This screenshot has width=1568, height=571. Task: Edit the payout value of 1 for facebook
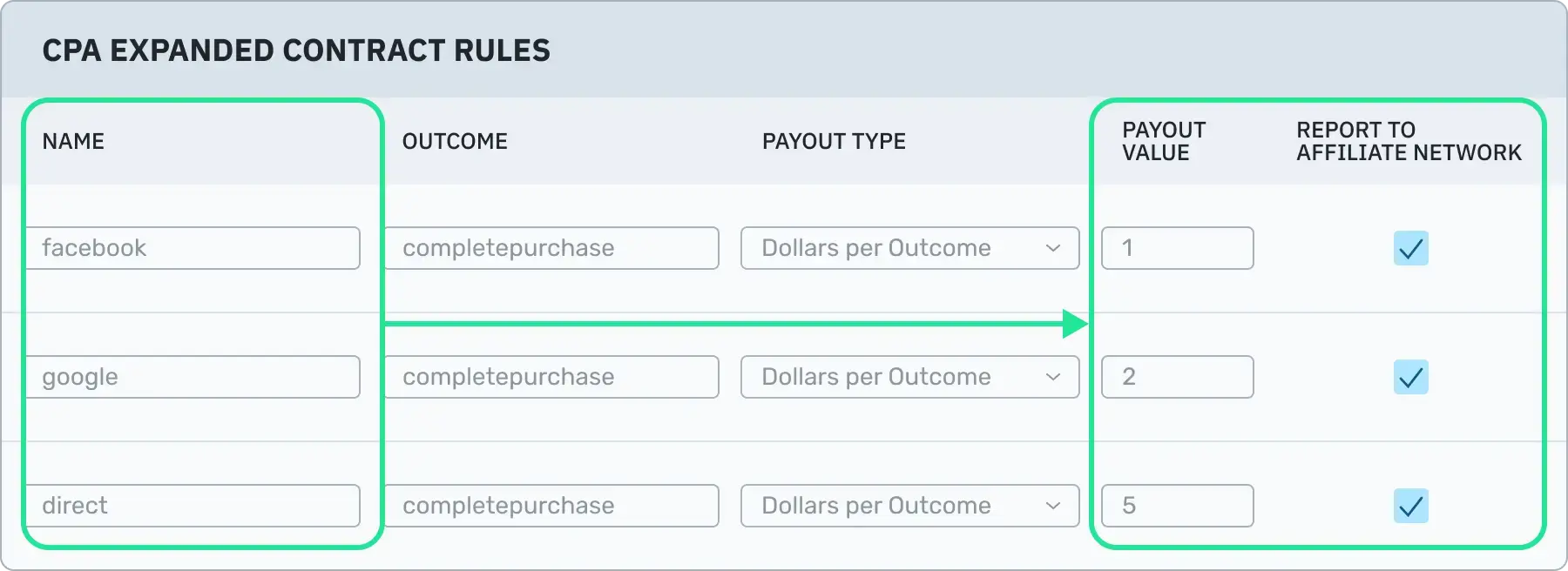(x=1177, y=248)
